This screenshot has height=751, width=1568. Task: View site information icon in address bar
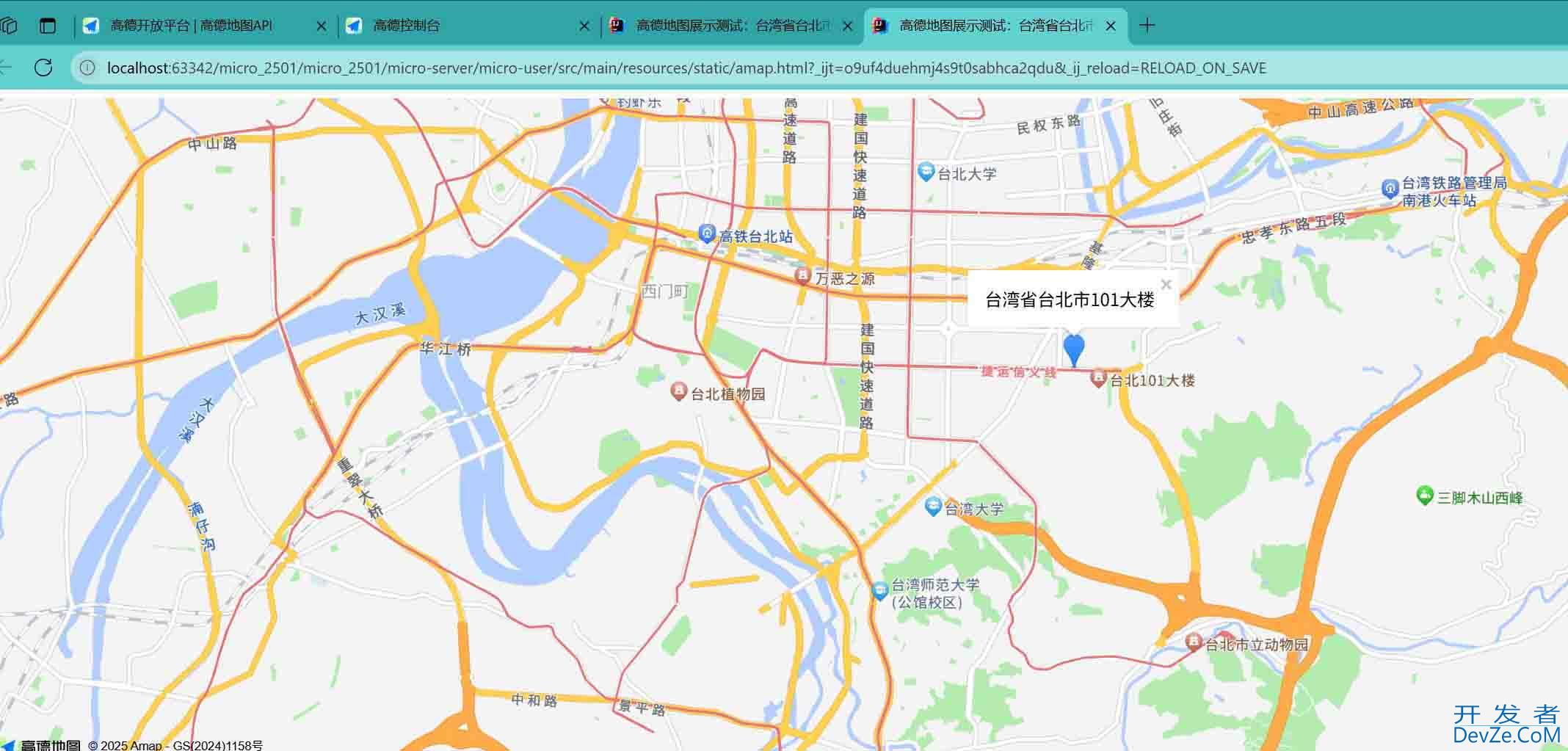(87, 68)
